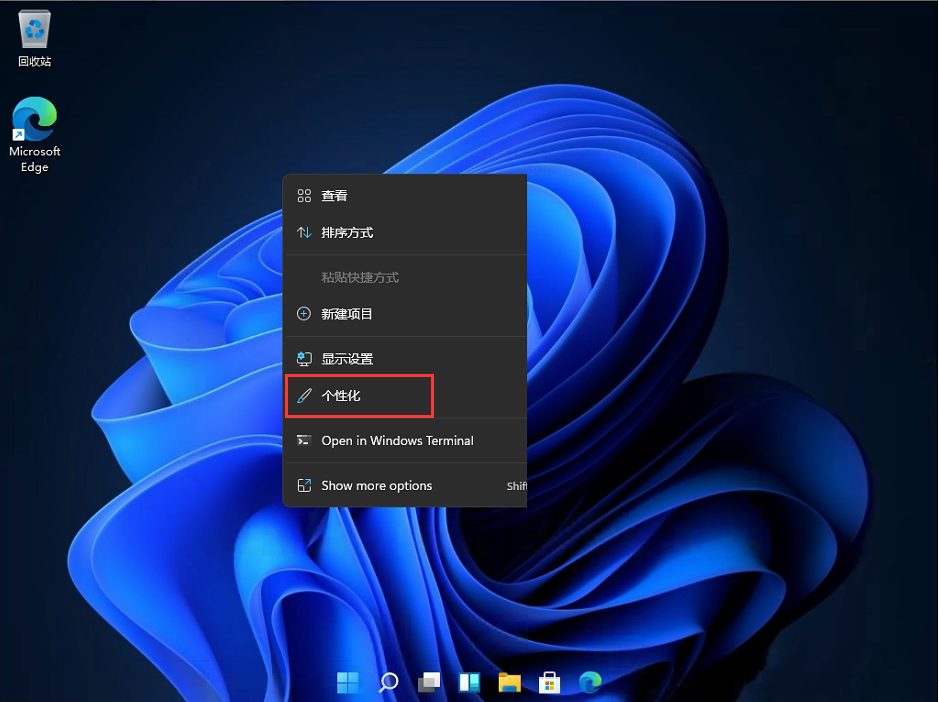Open Widgets from the taskbar
The width and height of the screenshot is (939, 702).
(469, 682)
